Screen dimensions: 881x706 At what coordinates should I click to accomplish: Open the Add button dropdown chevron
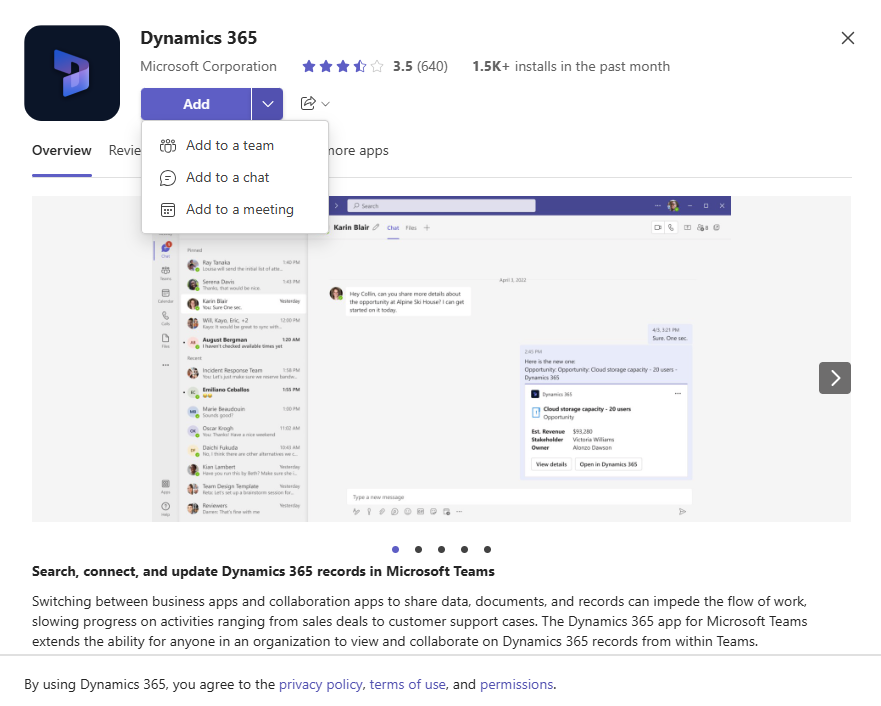coord(267,103)
